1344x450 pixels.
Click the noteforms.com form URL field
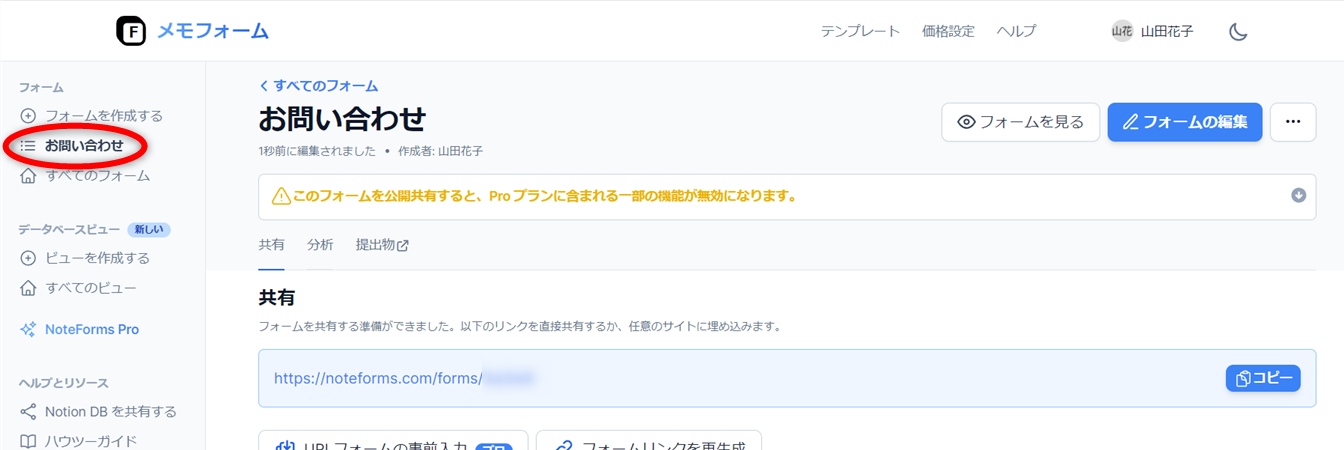[x=700, y=378]
